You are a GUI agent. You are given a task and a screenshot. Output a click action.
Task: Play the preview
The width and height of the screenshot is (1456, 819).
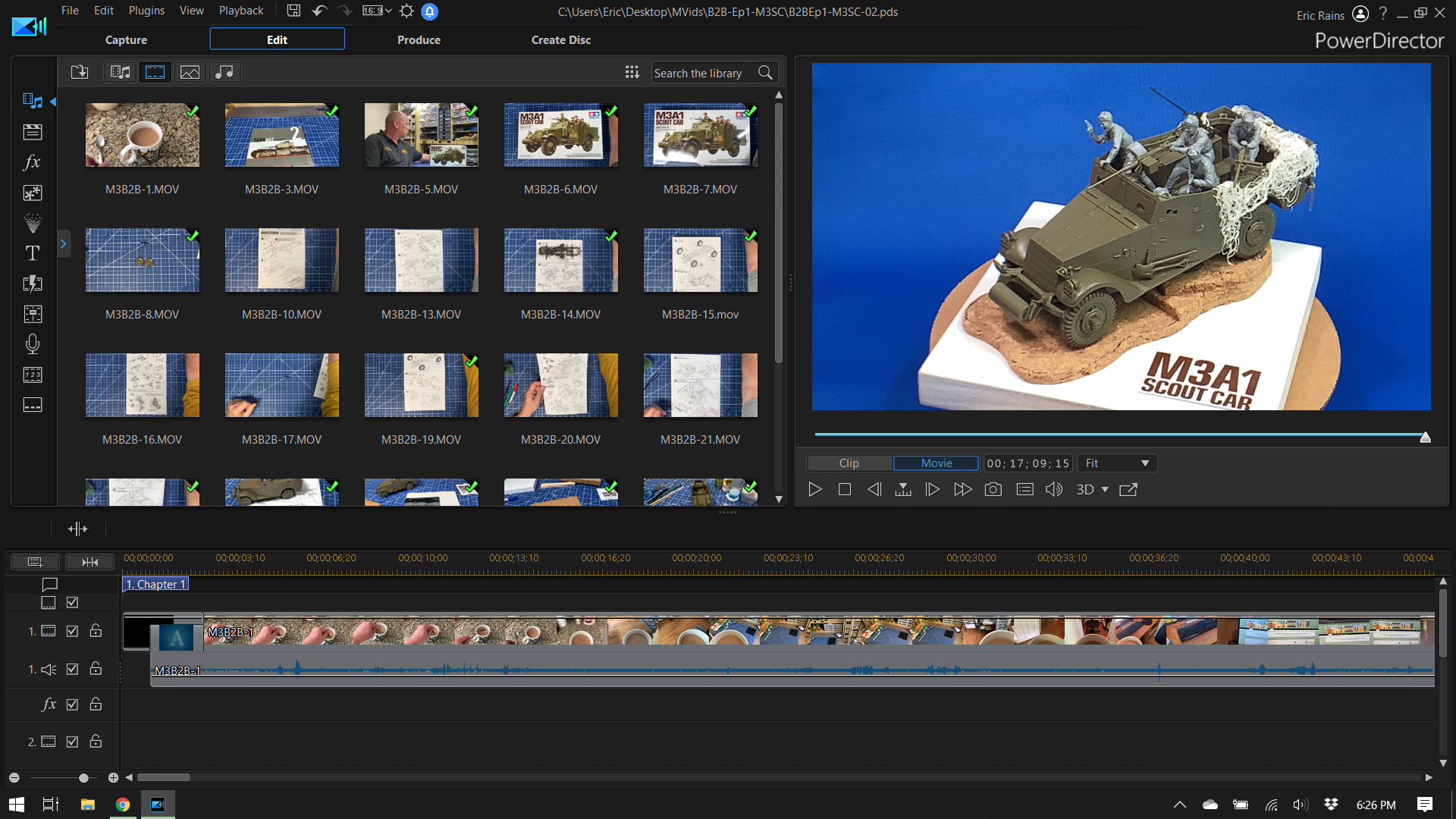(x=815, y=490)
